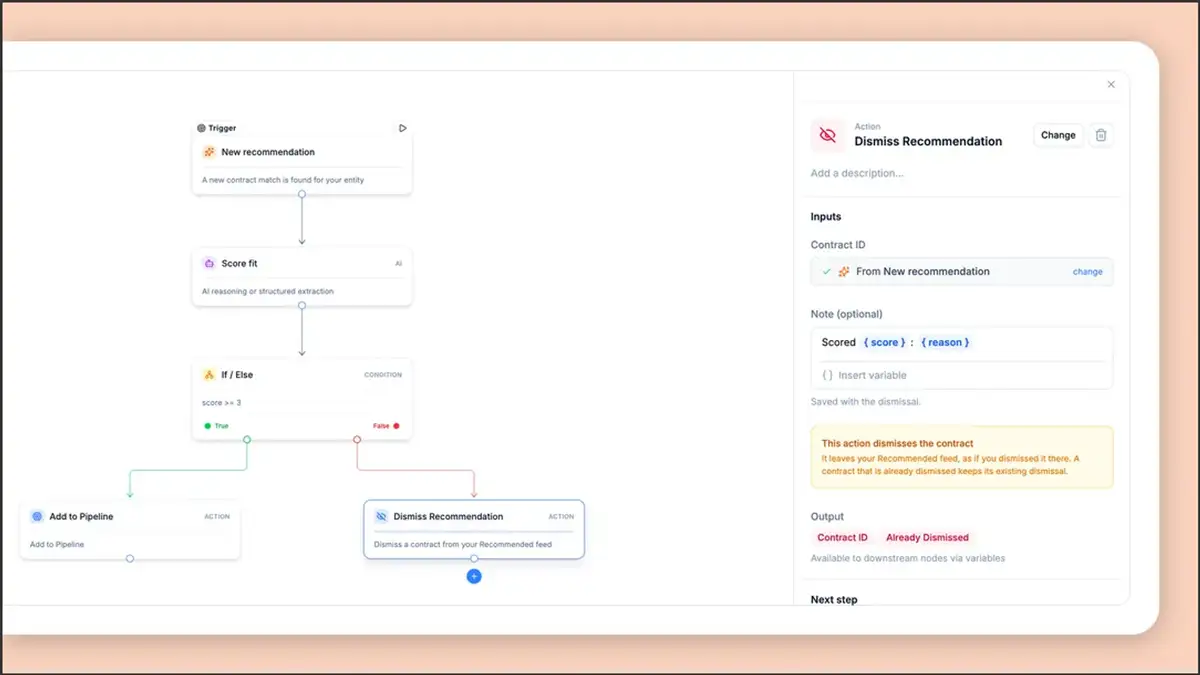Click 'Dismiss a contract from your Recommended feed'

pos(463,545)
